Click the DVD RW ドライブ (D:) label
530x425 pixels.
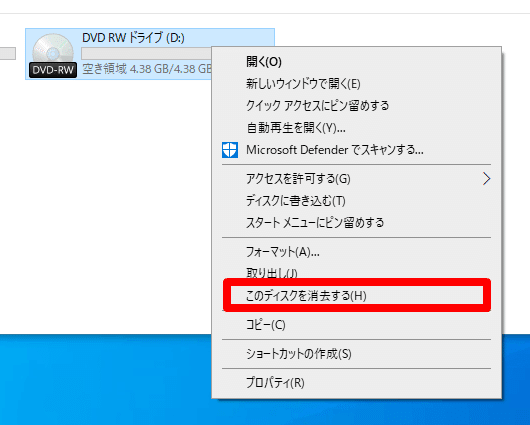[x=133, y=38]
